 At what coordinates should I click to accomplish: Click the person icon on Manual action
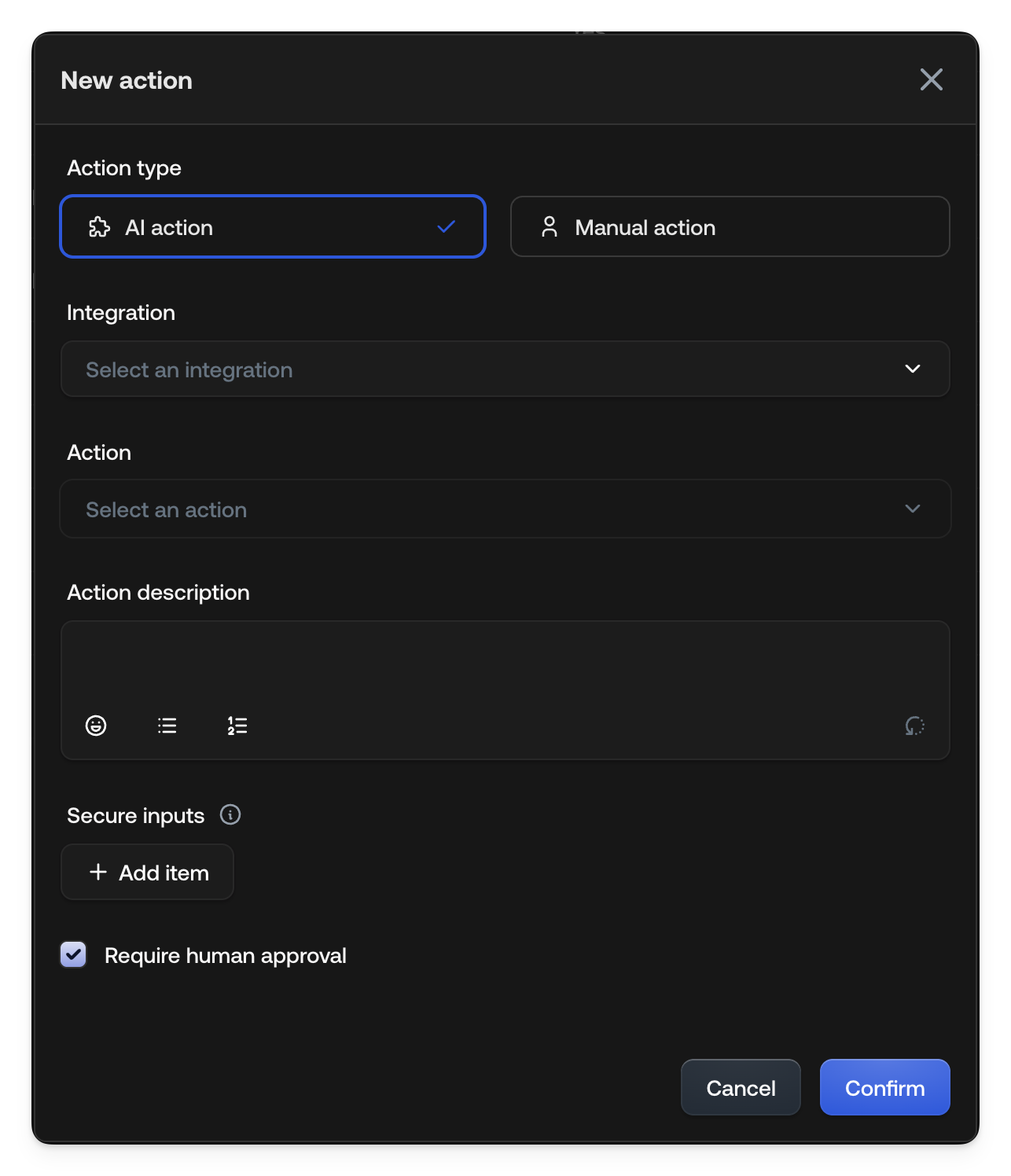pyautogui.click(x=550, y=226)
